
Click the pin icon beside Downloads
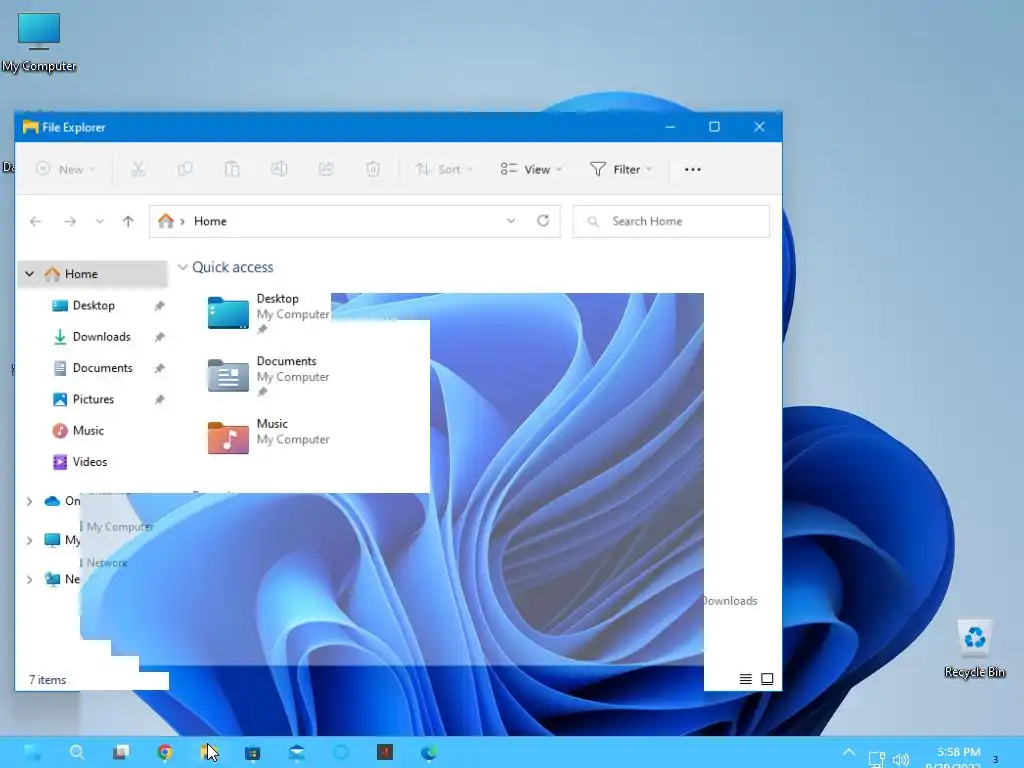(159, 337)
